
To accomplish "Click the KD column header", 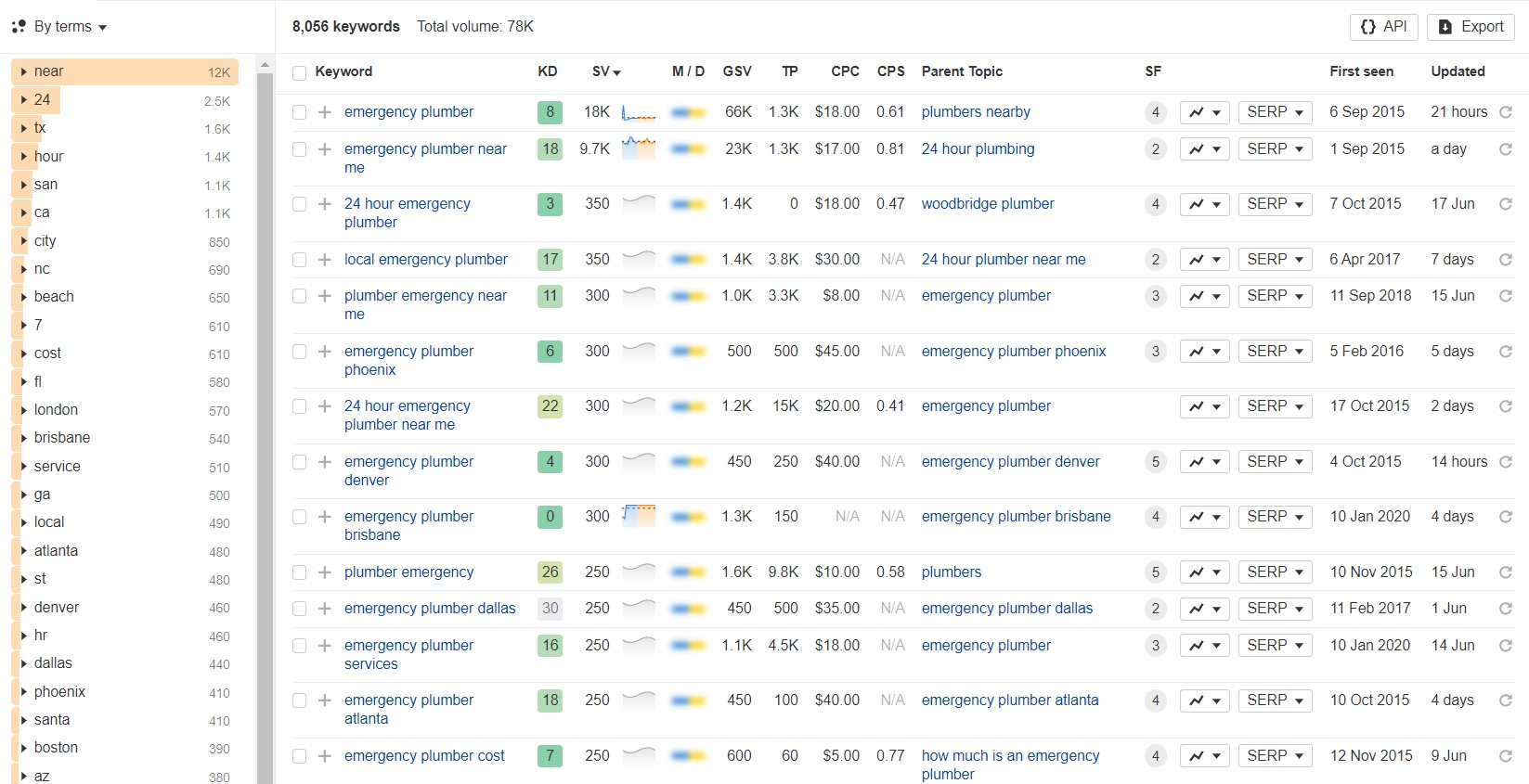I will tap(548, 71).
